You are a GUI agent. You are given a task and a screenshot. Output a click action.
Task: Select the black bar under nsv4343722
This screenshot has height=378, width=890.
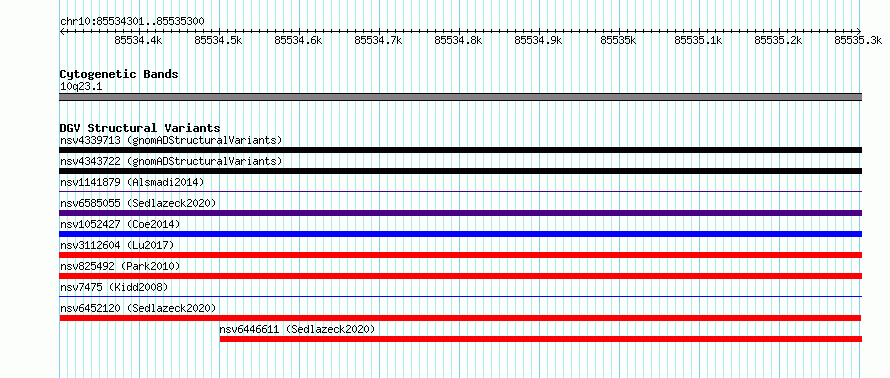pyautogui.click(x=460, y=171)
